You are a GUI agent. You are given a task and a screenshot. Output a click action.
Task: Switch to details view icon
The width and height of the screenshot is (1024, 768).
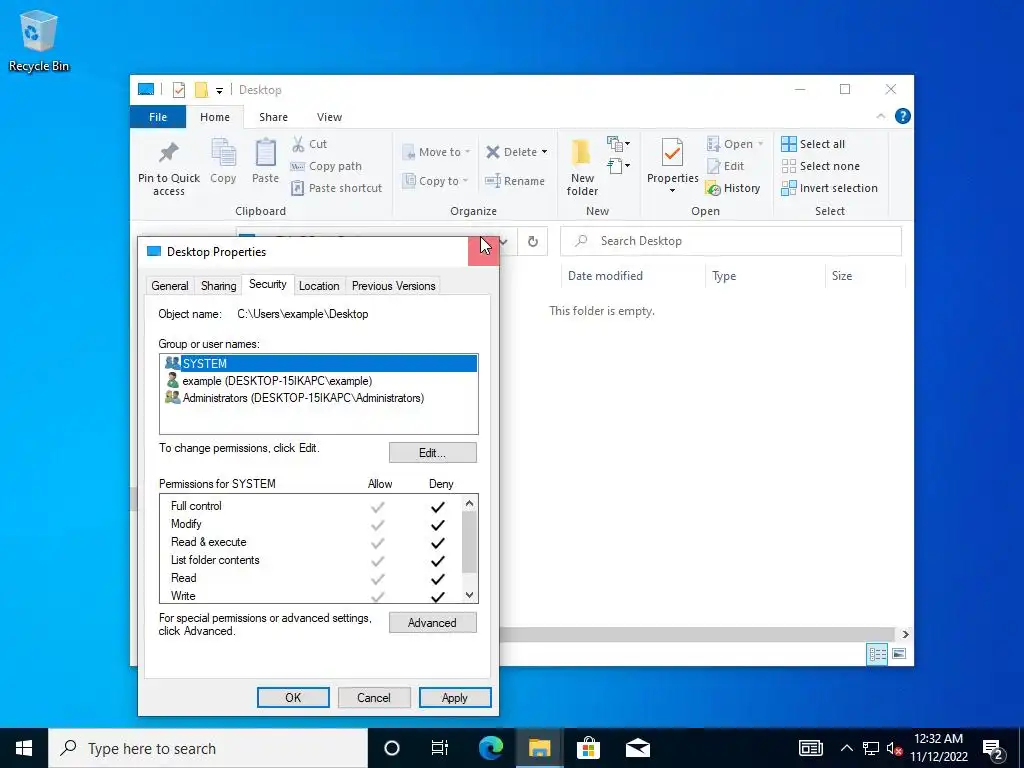tap(877, 654)
